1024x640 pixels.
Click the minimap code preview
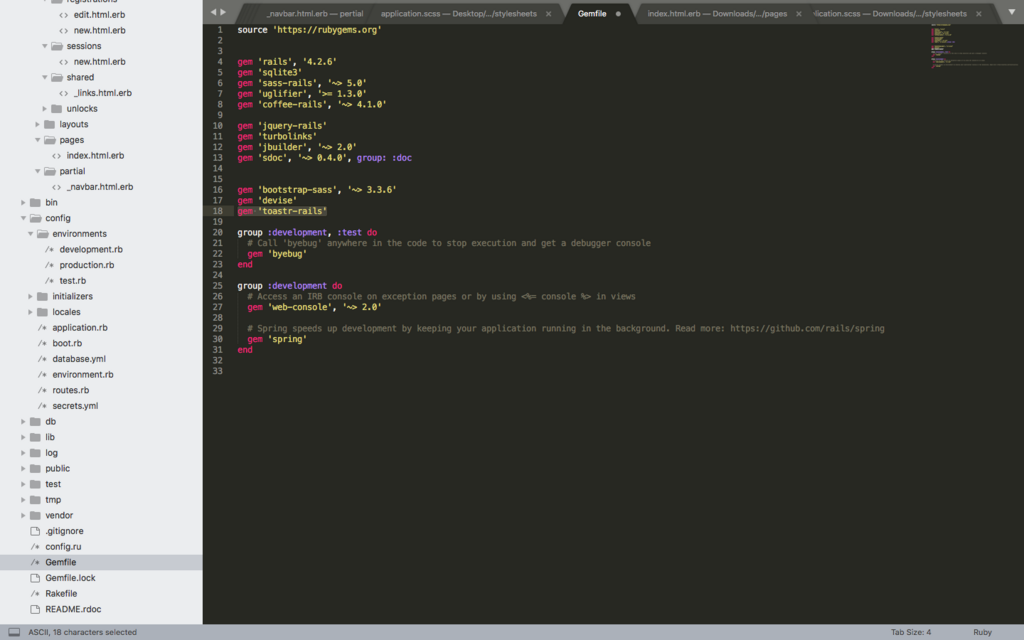tap(973, 46)
